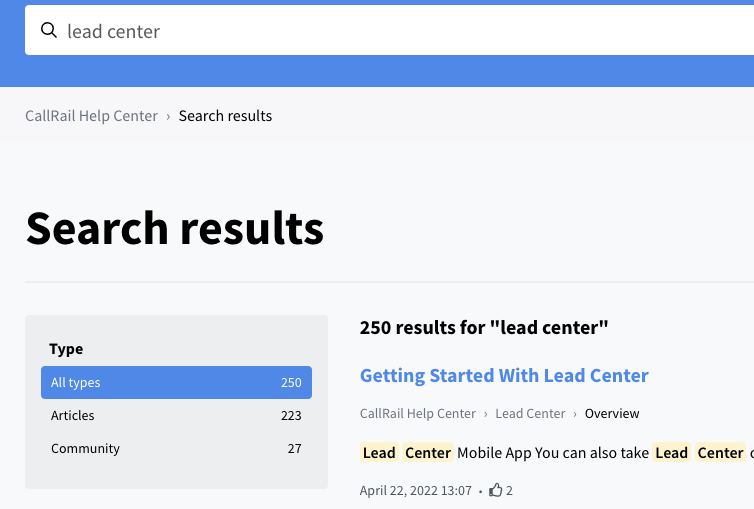Screen dimensions: 754x509
Task: Click the 250 count badge in All types
Action: (x=291, y=383)
